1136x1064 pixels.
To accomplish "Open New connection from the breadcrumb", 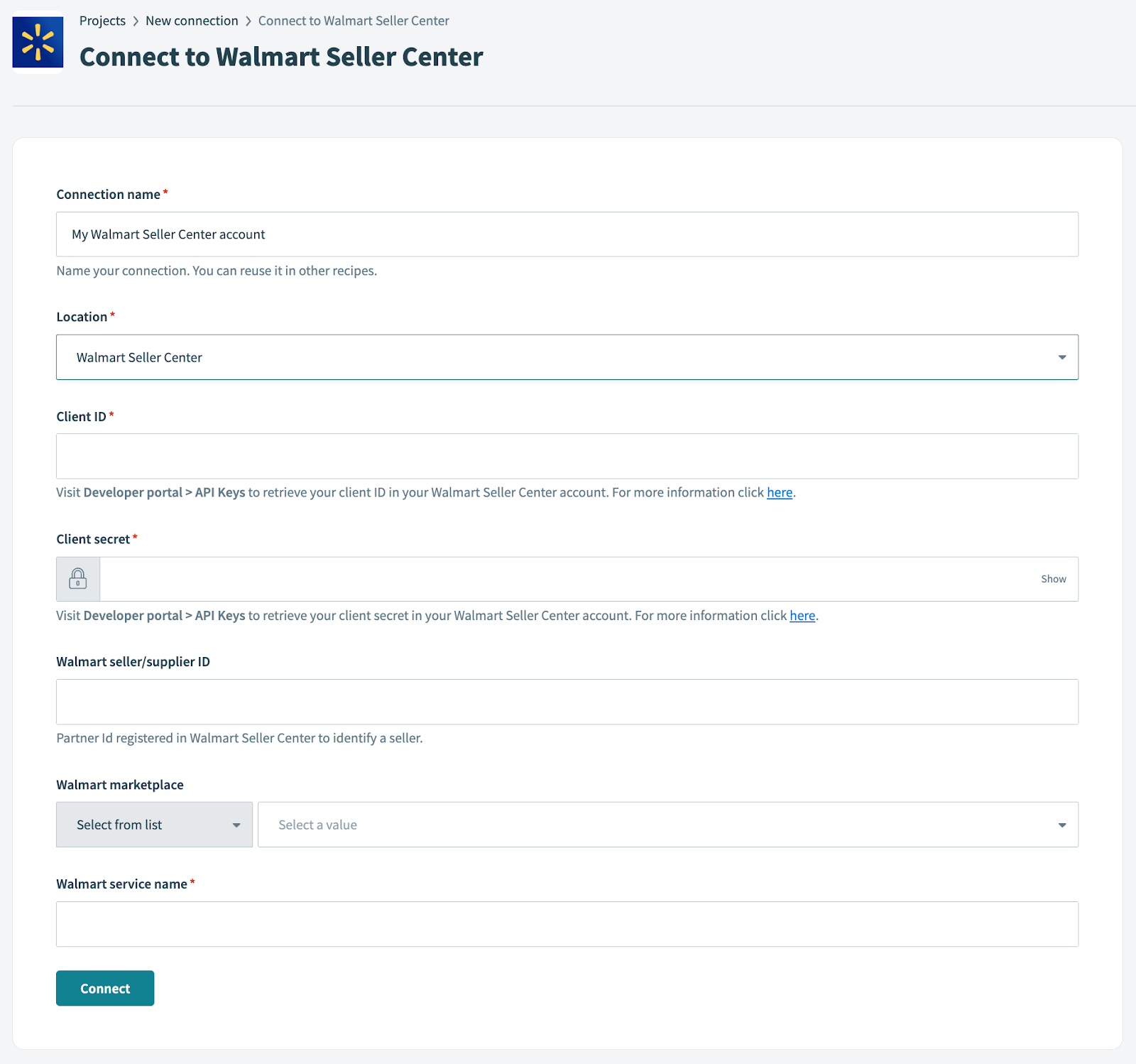I will point(192,21).
